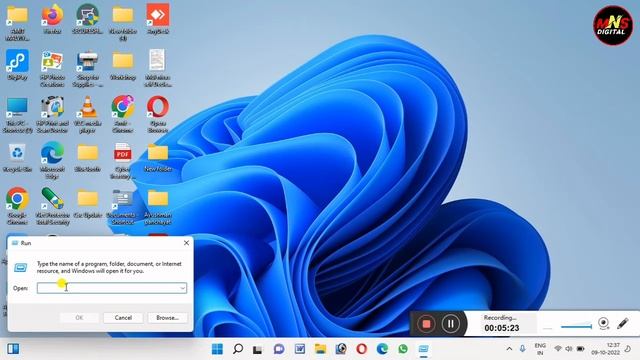Click the Open text field in Run dialog
The height and width of the screenshot is (360, 640).
coord(111,288)
